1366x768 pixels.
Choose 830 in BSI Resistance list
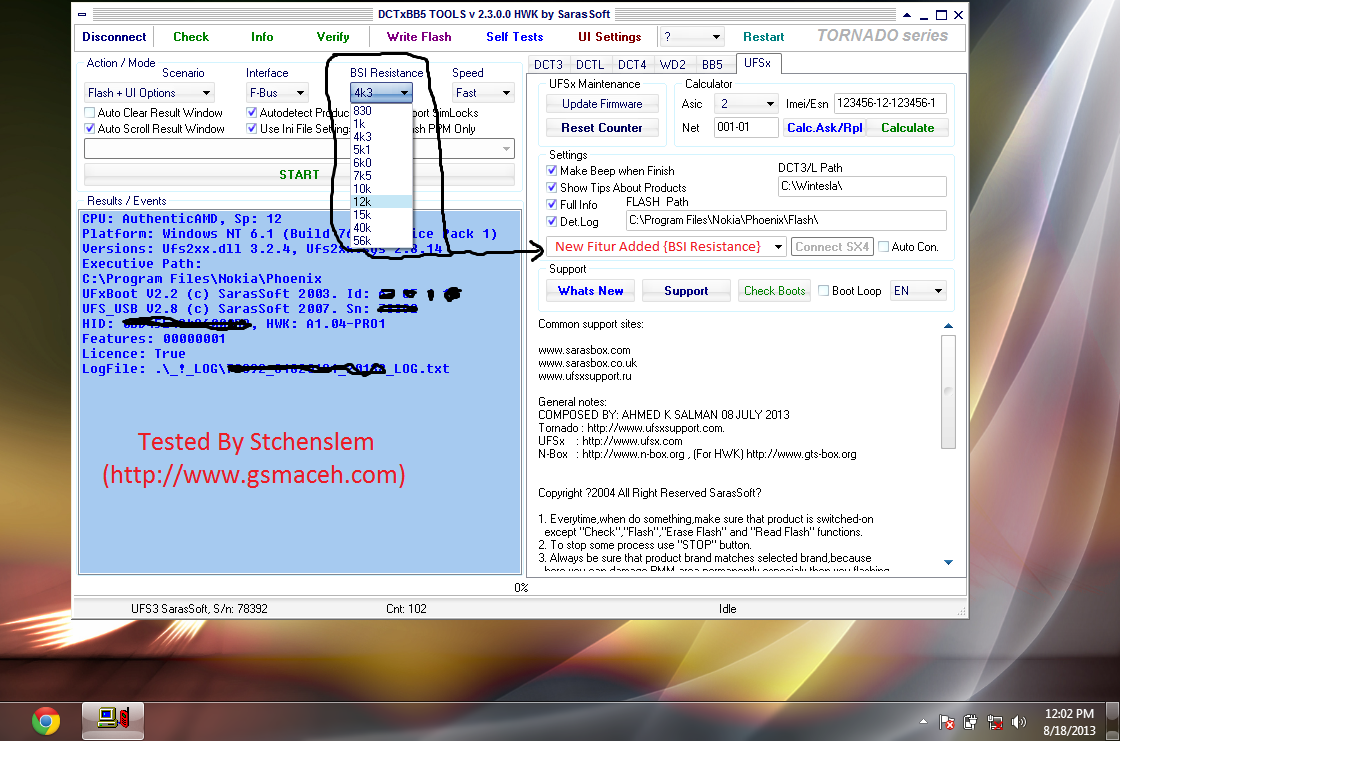(x=381, y=111)
